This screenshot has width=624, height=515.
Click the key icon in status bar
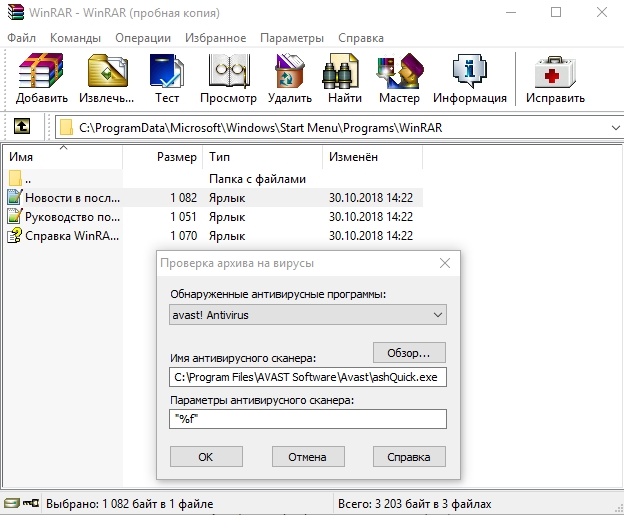[x=31, y=503]
